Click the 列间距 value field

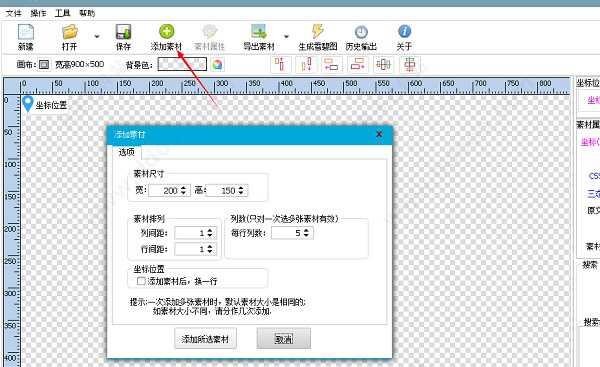tap(196, 233)
